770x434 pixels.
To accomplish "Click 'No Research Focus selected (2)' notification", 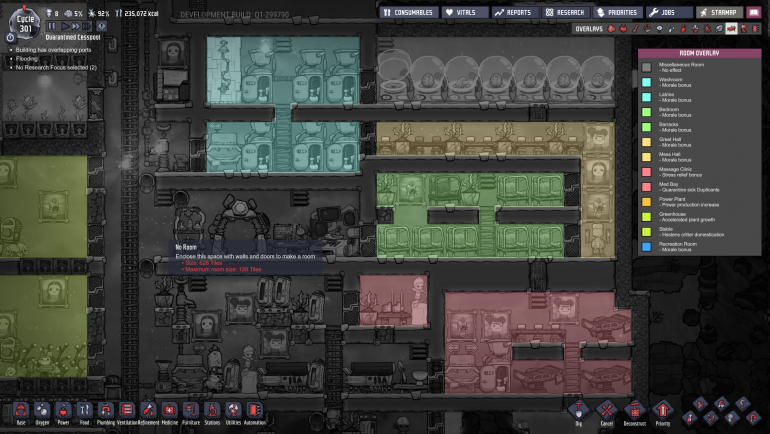I will (x=56, y=67).
